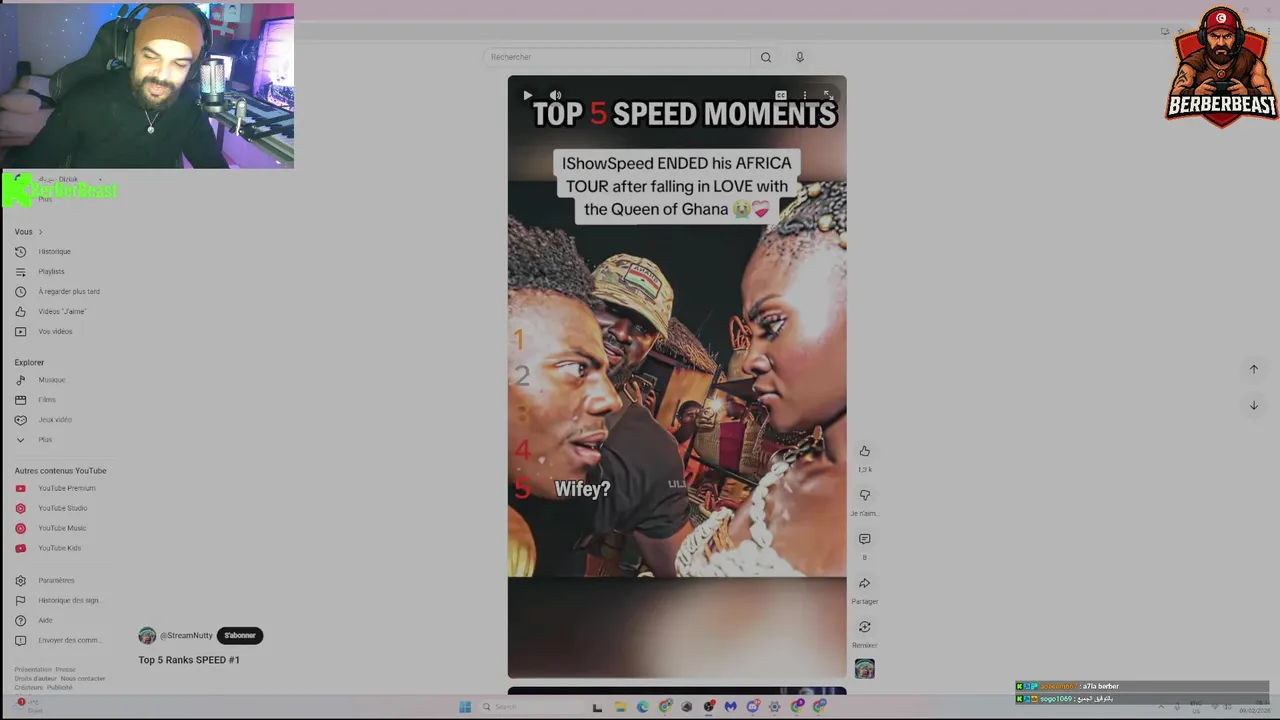Image resolution: width=1280 pixels, height=720 pixels.
Task: Open Malwarebytes from the taskbar
Action: click(x=731, y=707)
